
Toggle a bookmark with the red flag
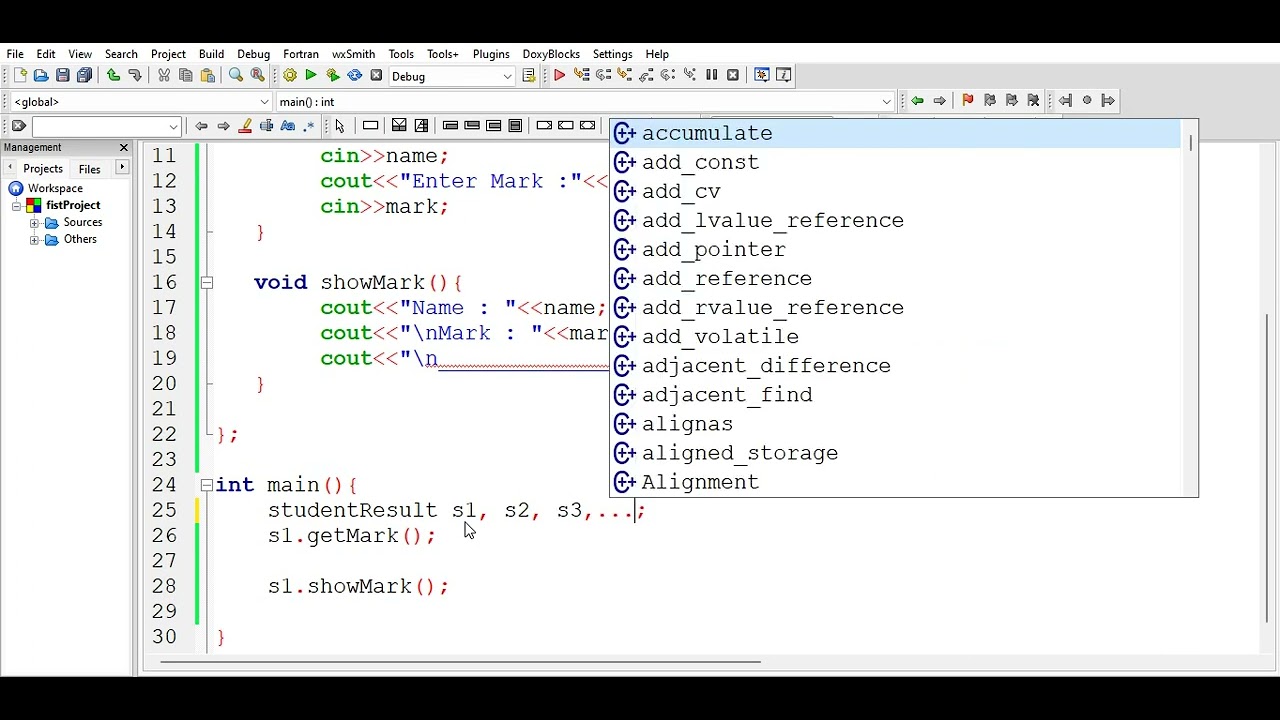click(x=967, y=101)
